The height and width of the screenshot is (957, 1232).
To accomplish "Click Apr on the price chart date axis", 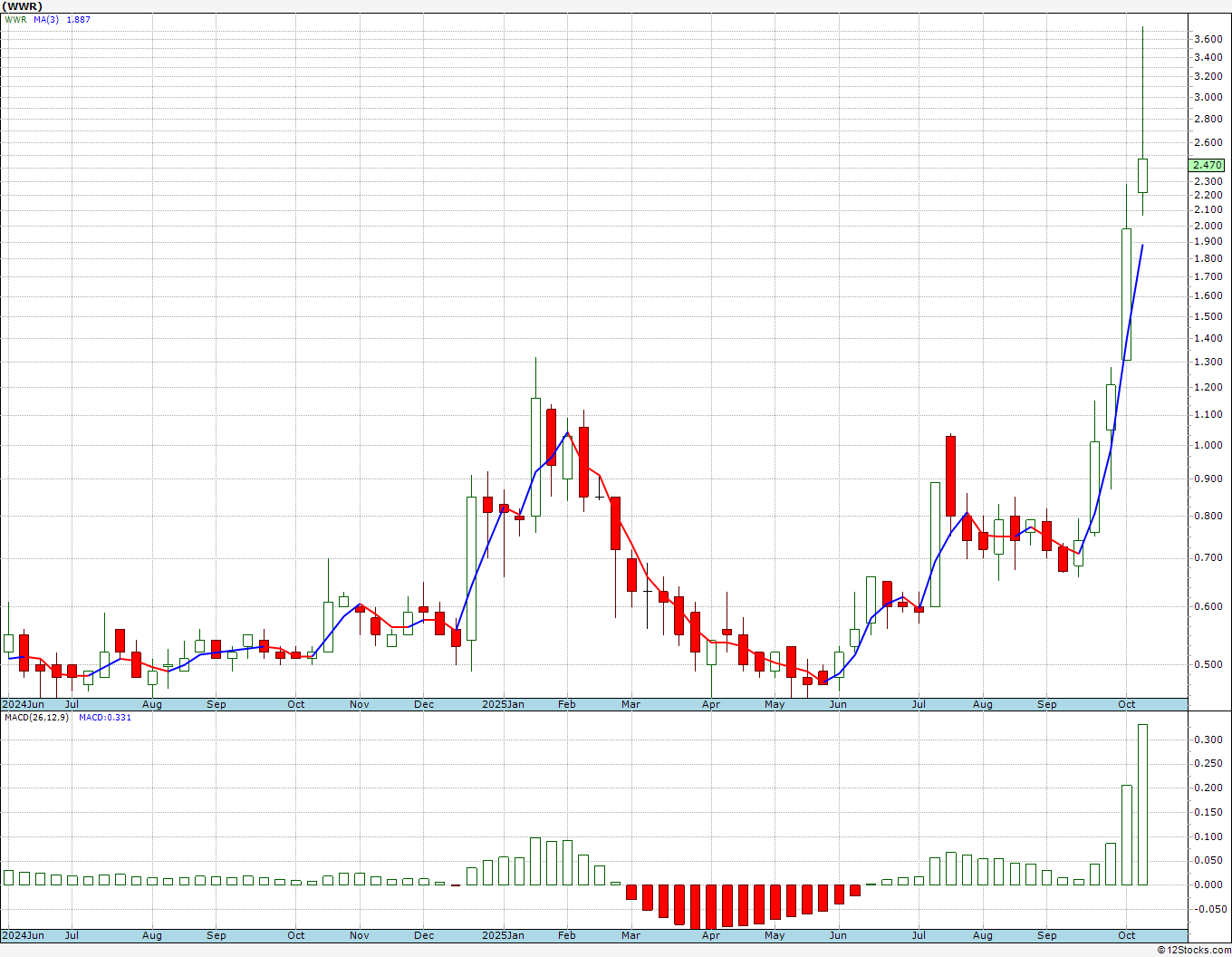I will coord(711,704).
